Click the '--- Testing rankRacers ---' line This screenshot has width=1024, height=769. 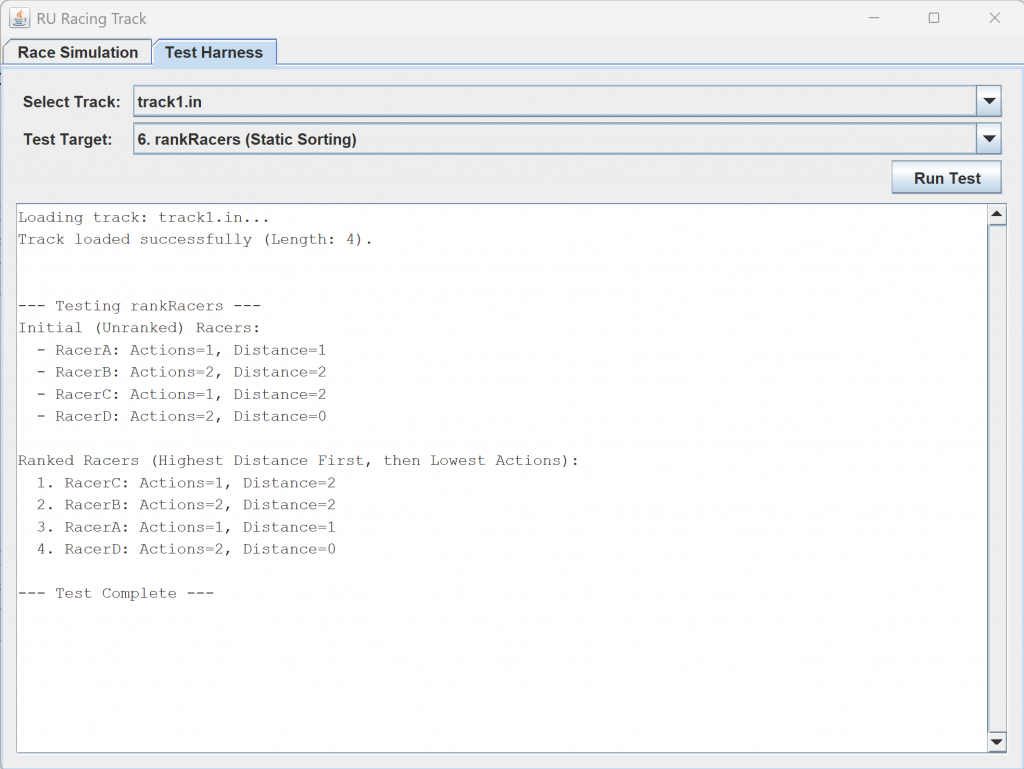tap(139, 306)
